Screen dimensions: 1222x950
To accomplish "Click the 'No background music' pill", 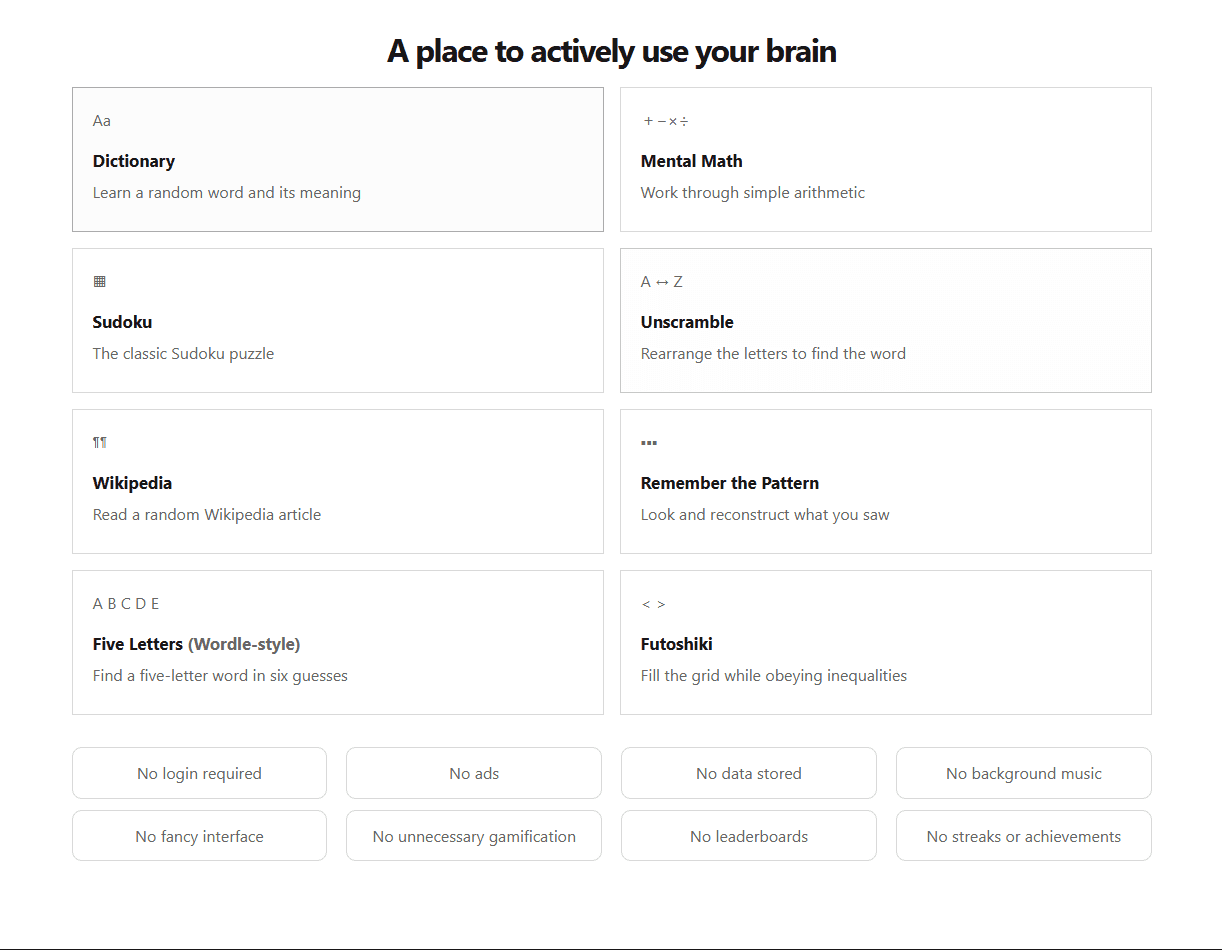I will click(x=1024, y=773).
